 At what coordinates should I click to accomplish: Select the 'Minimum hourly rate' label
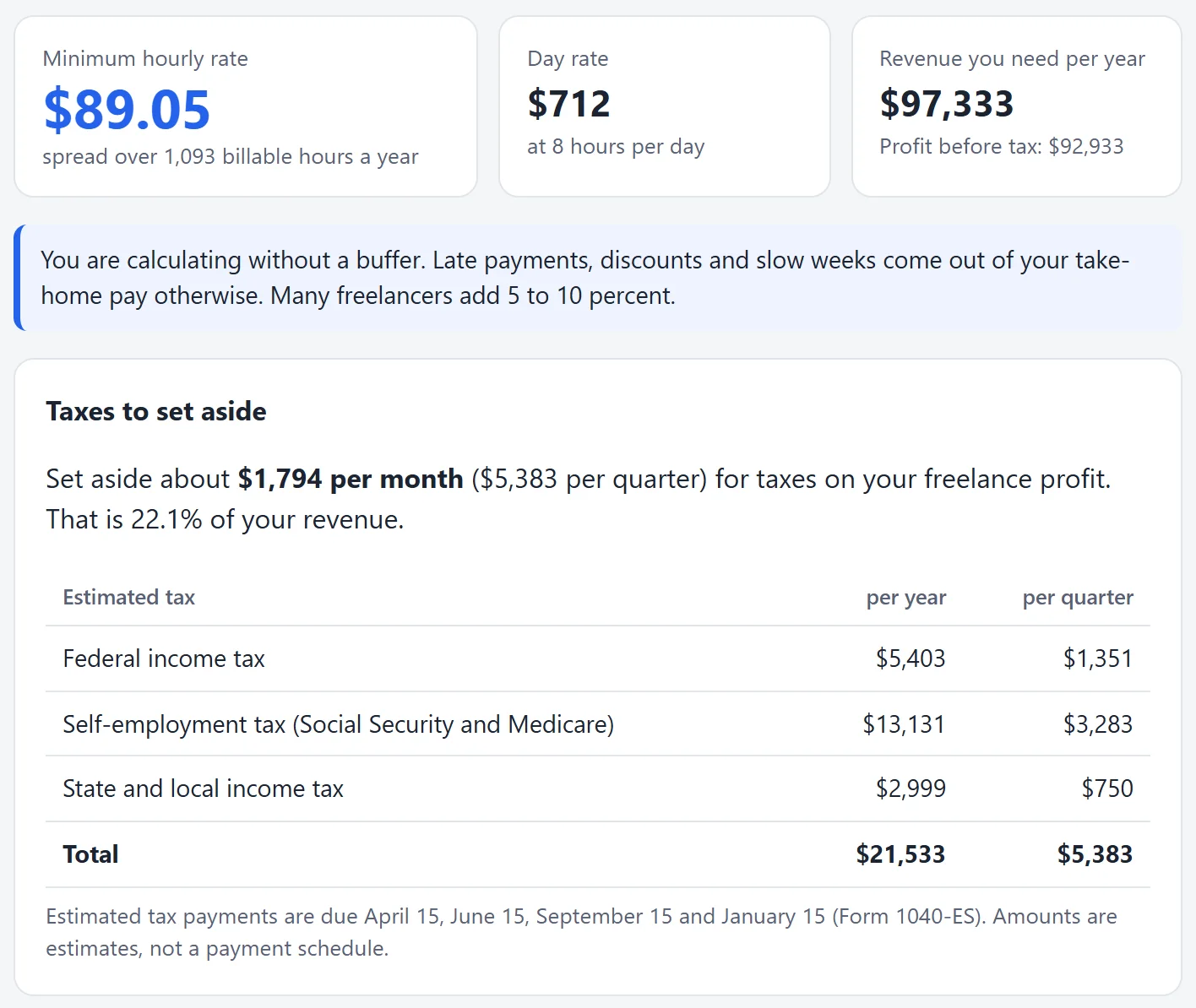click(145, 58)
